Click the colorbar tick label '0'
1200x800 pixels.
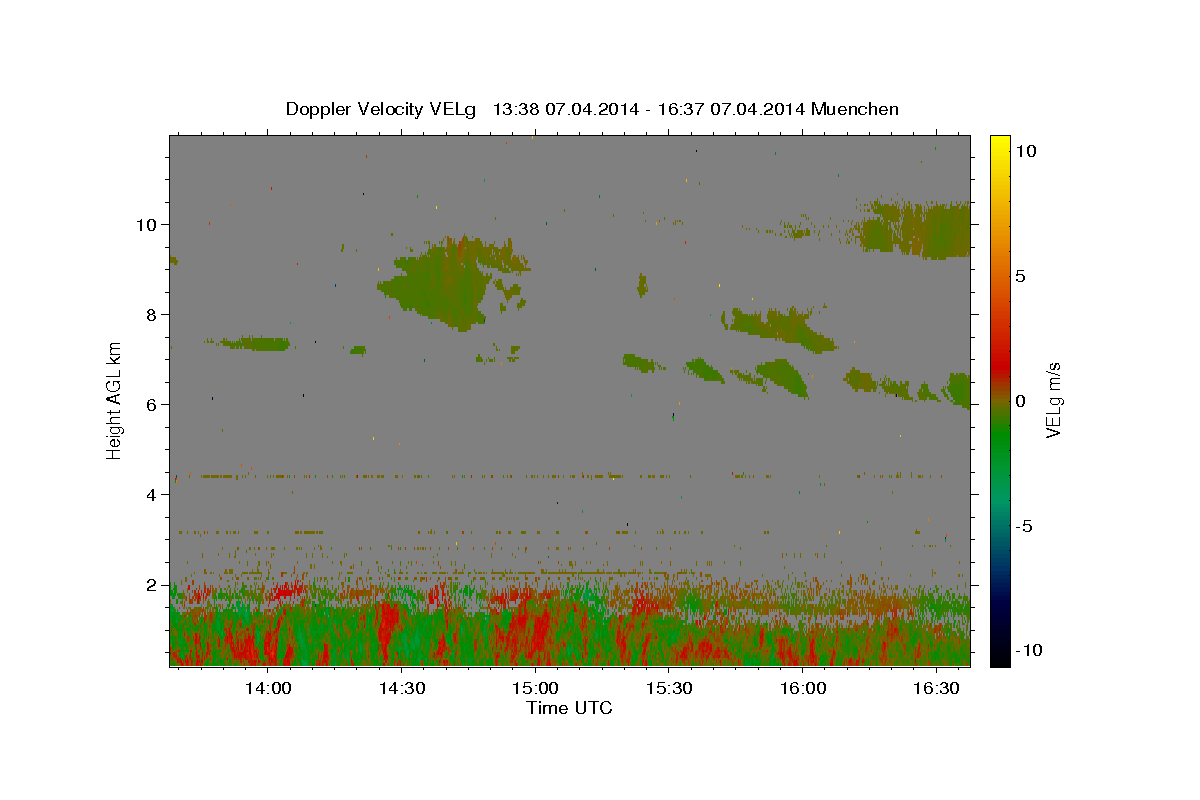point(1020,401)
